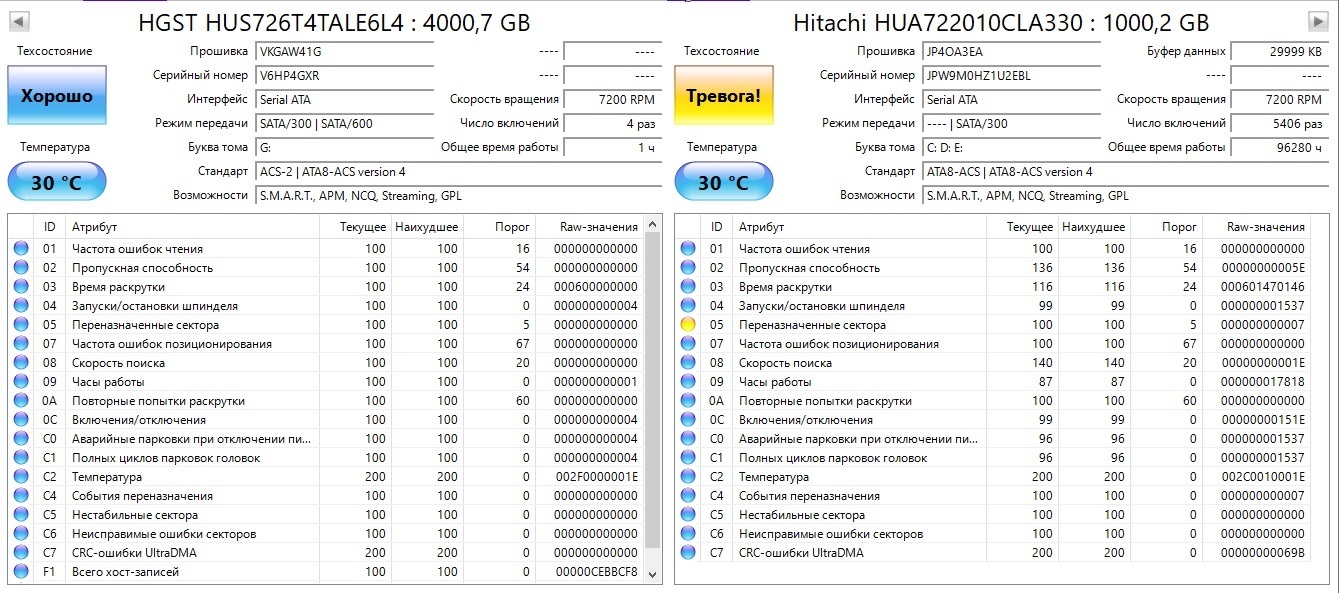Image resolution: width=1339 pixels, height=593 pixels.
Task: Click status icon for right 'CRC-ошибки UltraDMA'
Action: [688, 553]
